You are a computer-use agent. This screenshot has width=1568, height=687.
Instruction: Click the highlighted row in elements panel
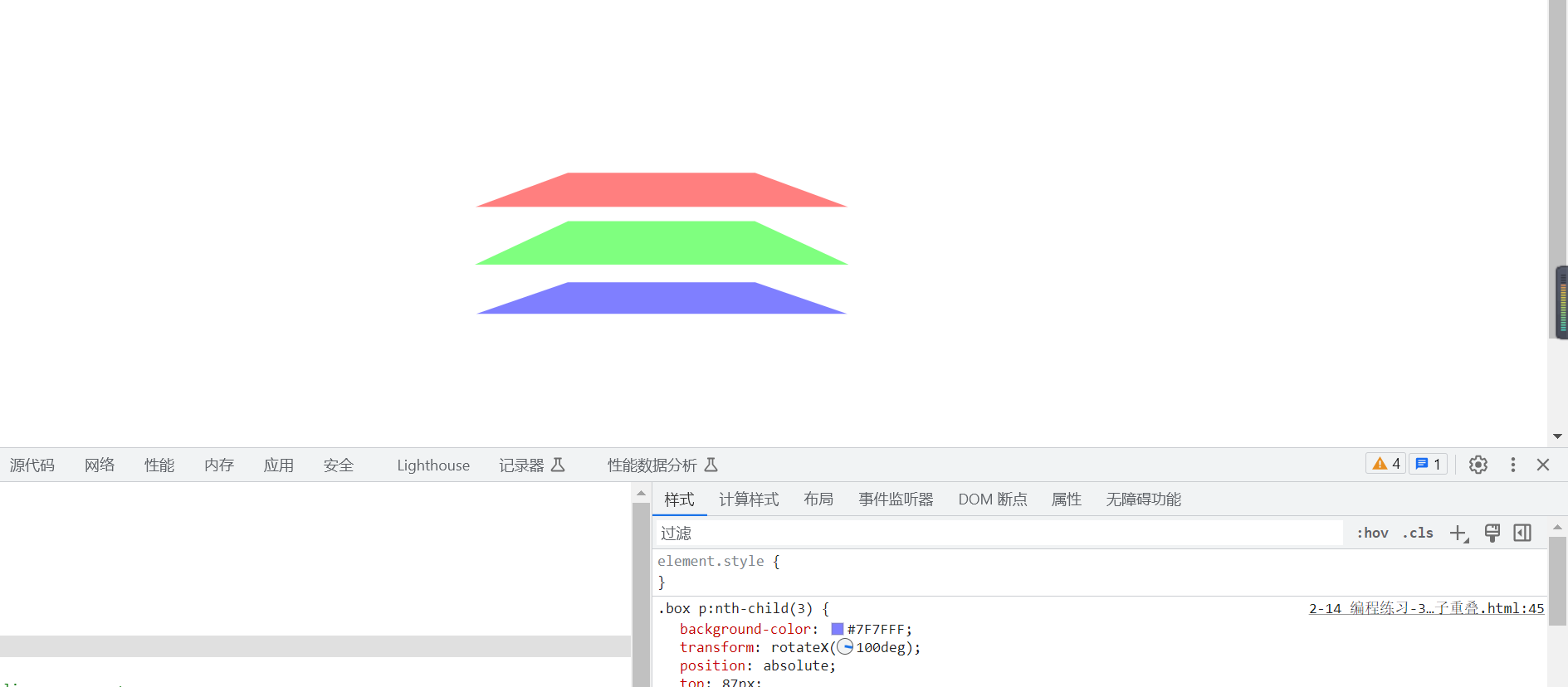tap(315, 646)
